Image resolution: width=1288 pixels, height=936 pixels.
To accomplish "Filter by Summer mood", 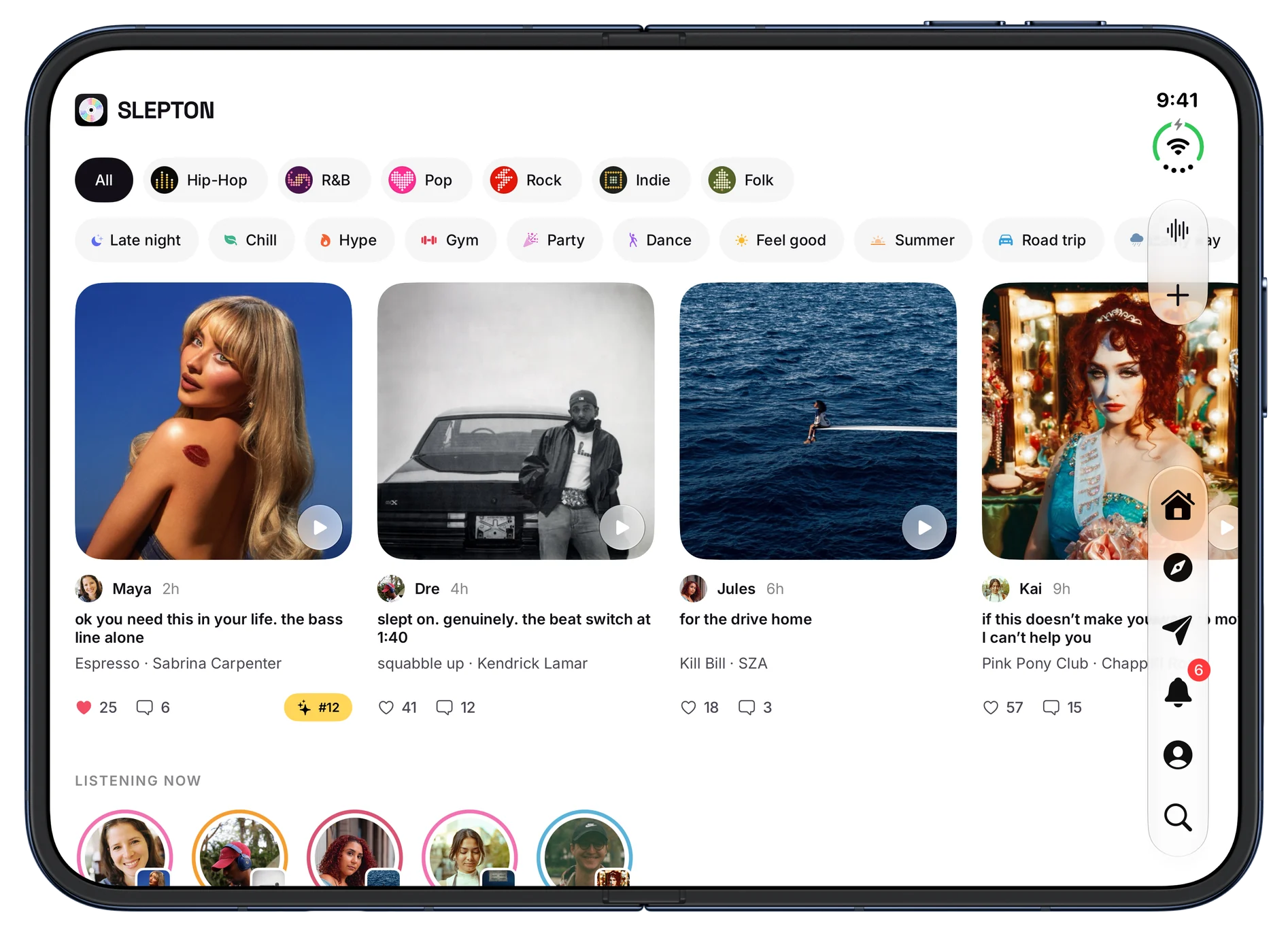I will [x=913, y=240].
